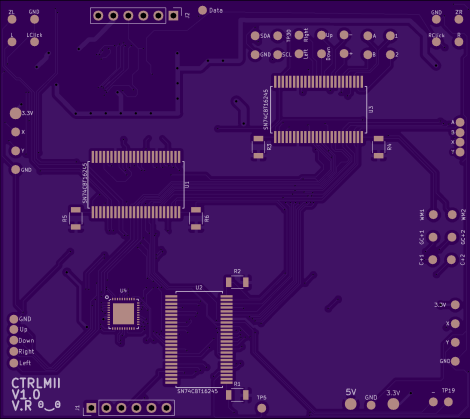This screenshot has height=419, width=470.
Task: Select the square pin of header J2
Action: (x=173, y=15)
